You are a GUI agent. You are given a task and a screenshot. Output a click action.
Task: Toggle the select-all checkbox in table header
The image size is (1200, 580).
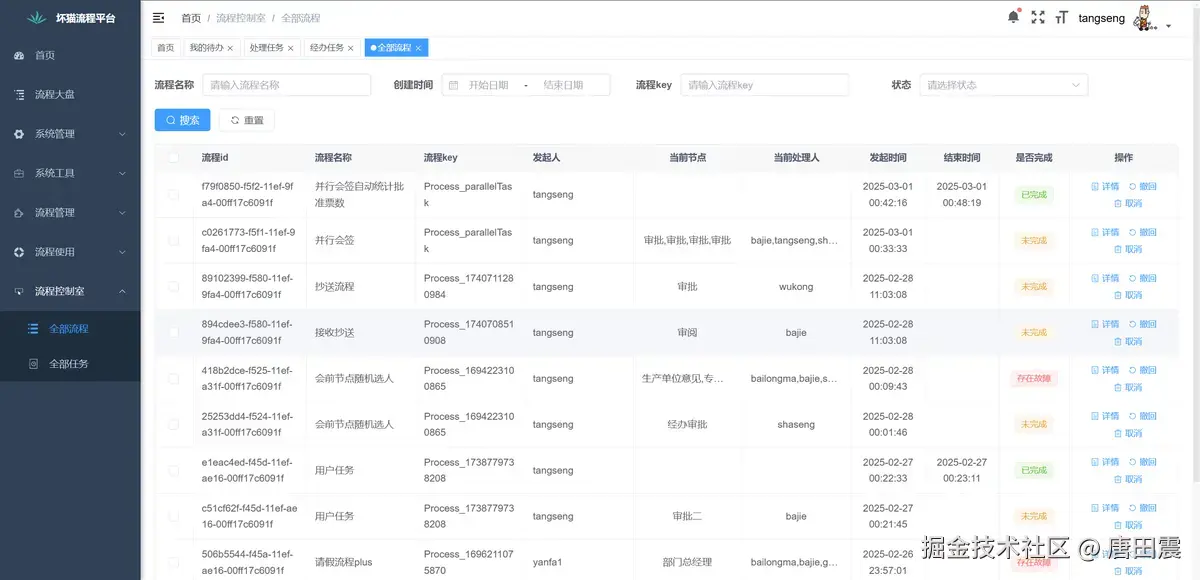tap(174, 158)
